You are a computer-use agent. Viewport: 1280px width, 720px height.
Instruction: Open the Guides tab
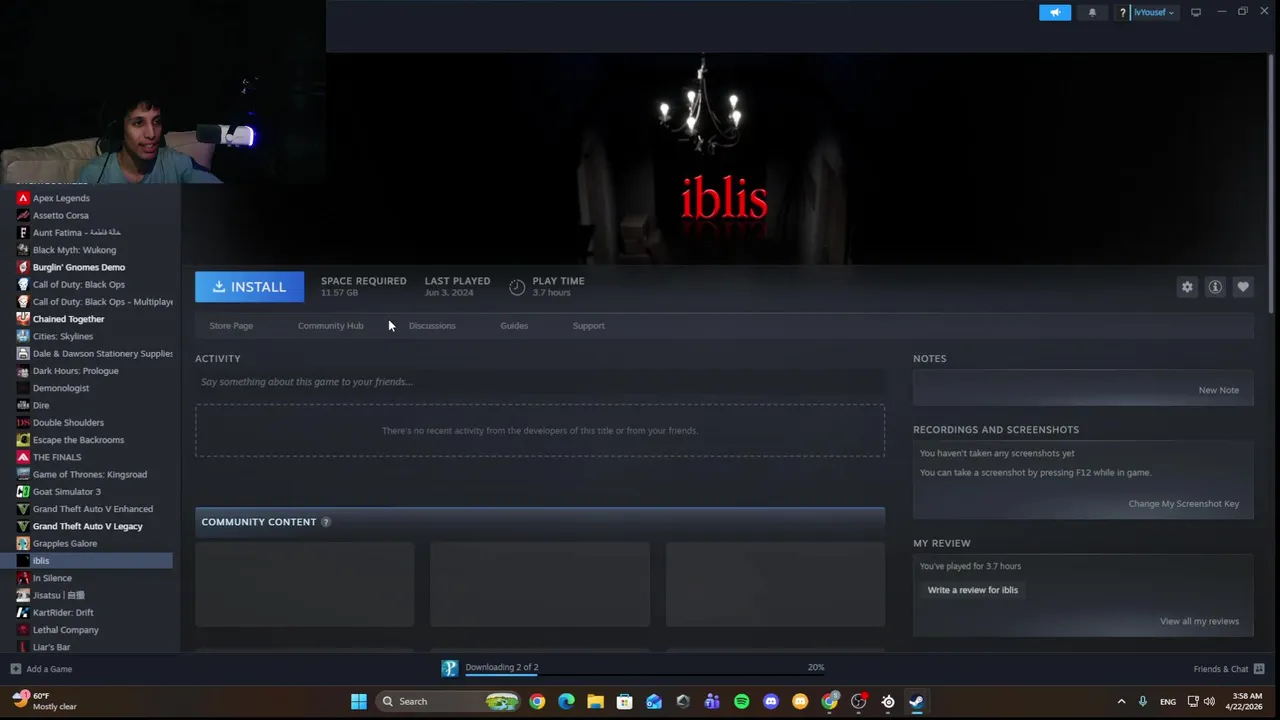click(x=514, y=325)
